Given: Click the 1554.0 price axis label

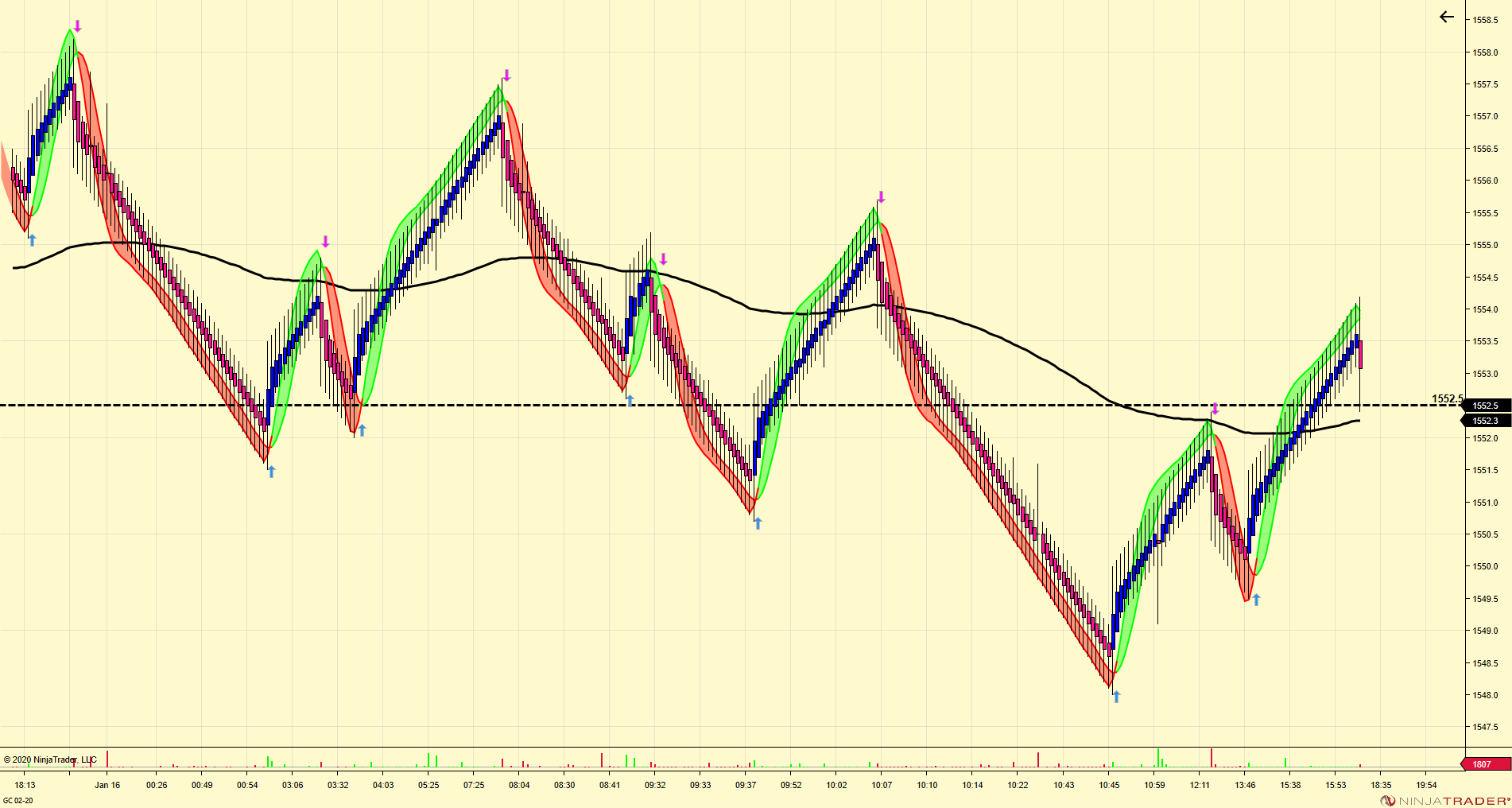Looking at the screenshot, I should click(x=1485, y=309).
